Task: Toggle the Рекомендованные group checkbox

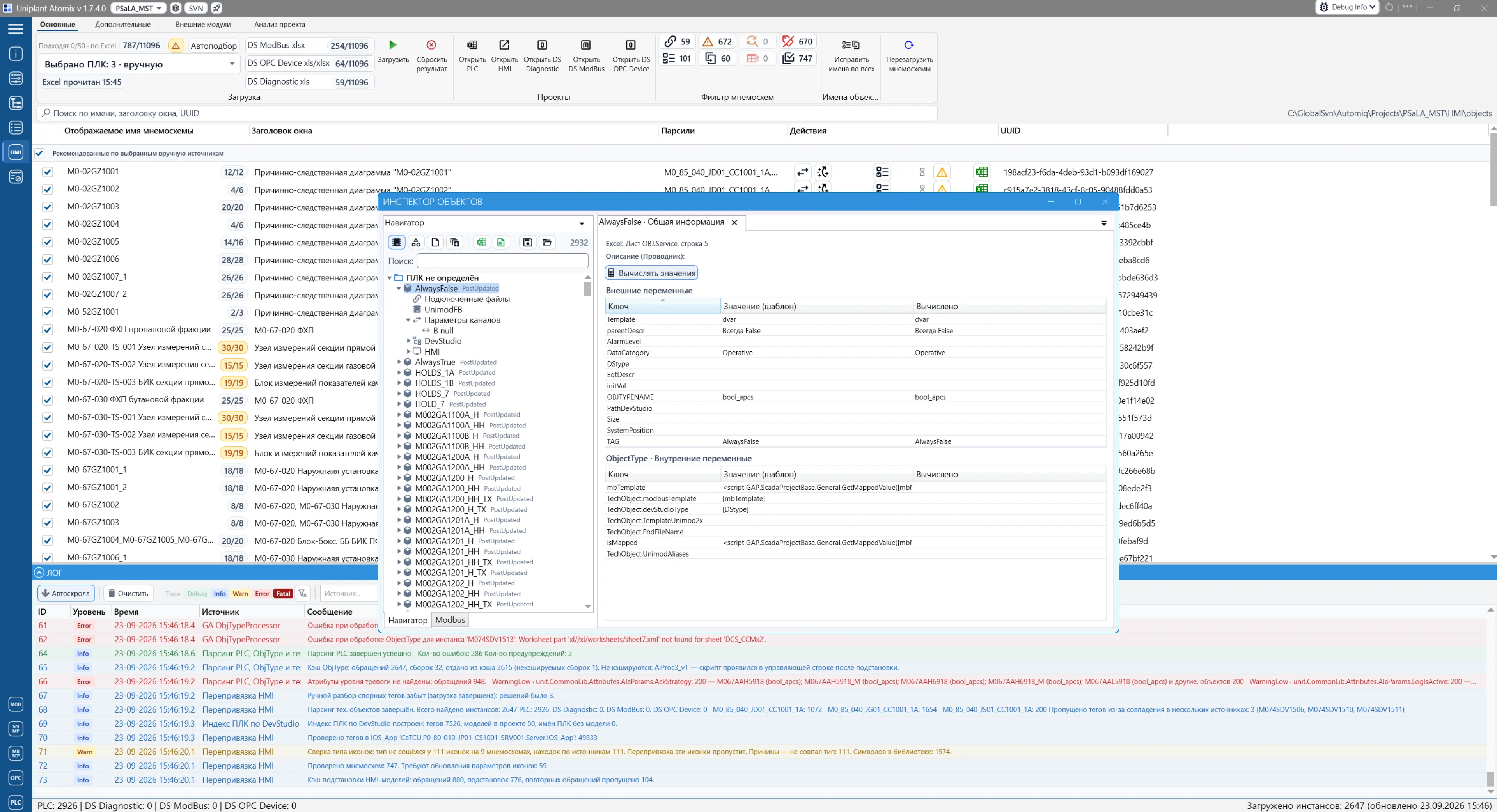Action: tap(39, 153)
